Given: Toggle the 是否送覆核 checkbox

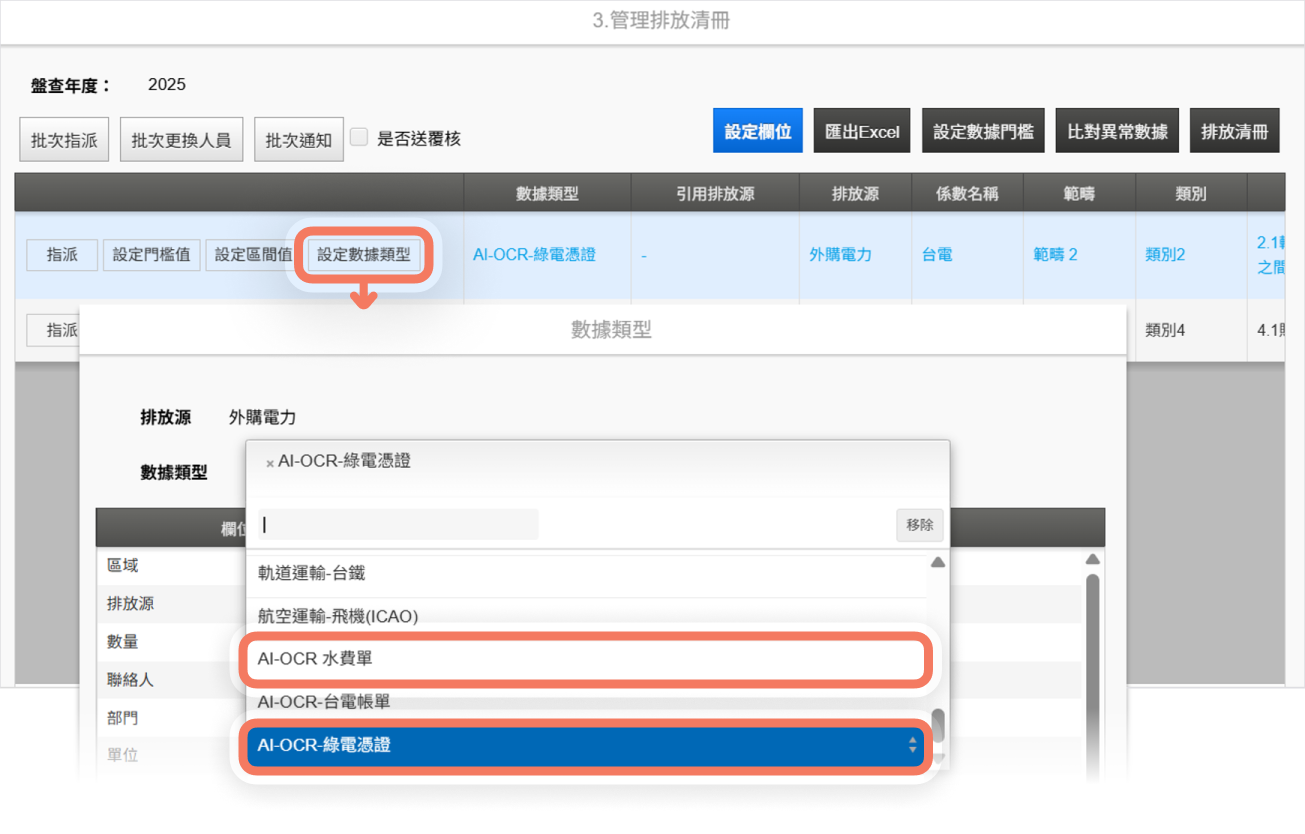Looking at the screenshot, I should point(359,138).
